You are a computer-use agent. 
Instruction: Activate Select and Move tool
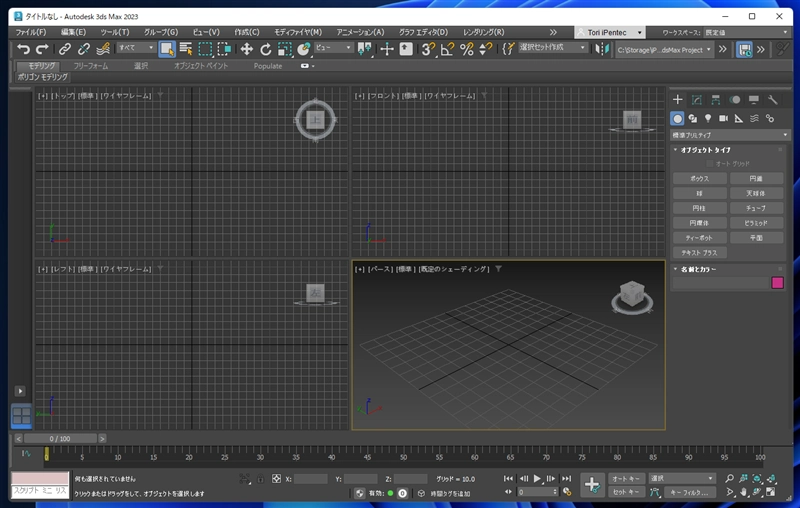coord(247,49)
